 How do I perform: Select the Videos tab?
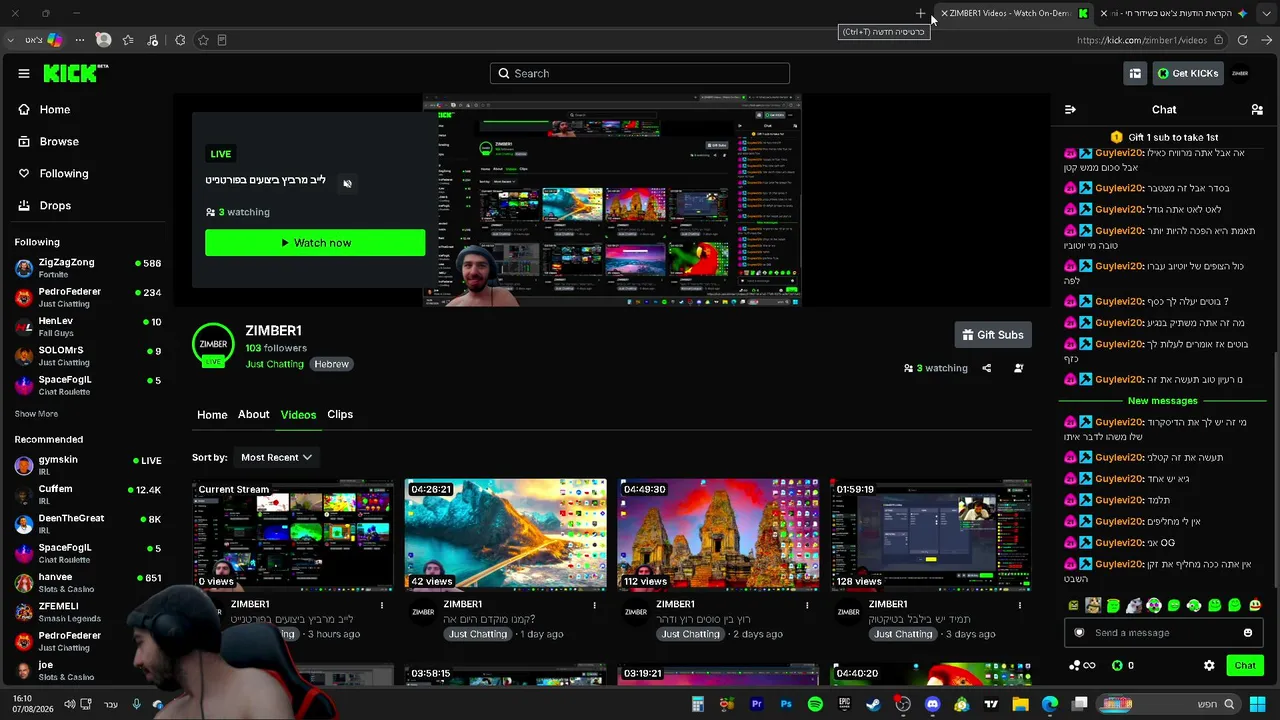point(298,415)
